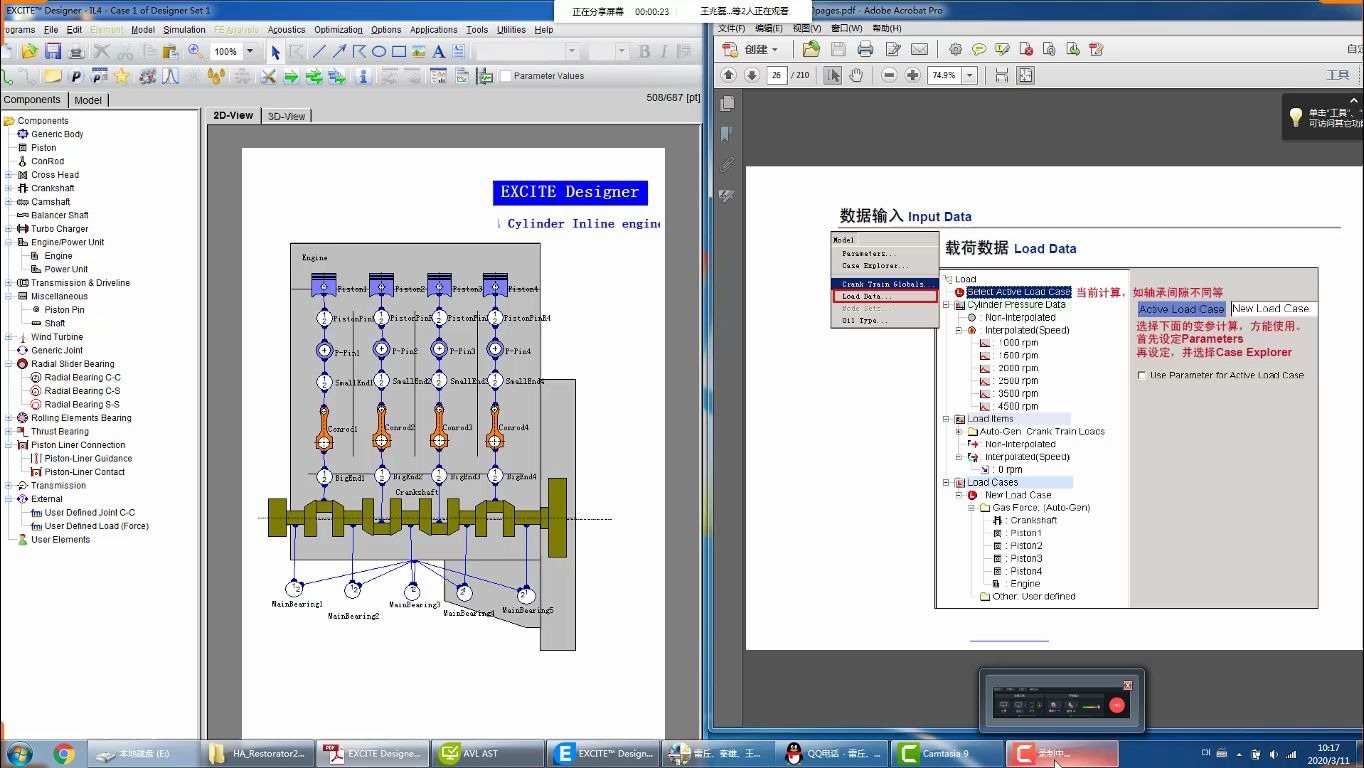
Task: Click the Print icon in Acrobat toolbar
Action: (865, 49)
